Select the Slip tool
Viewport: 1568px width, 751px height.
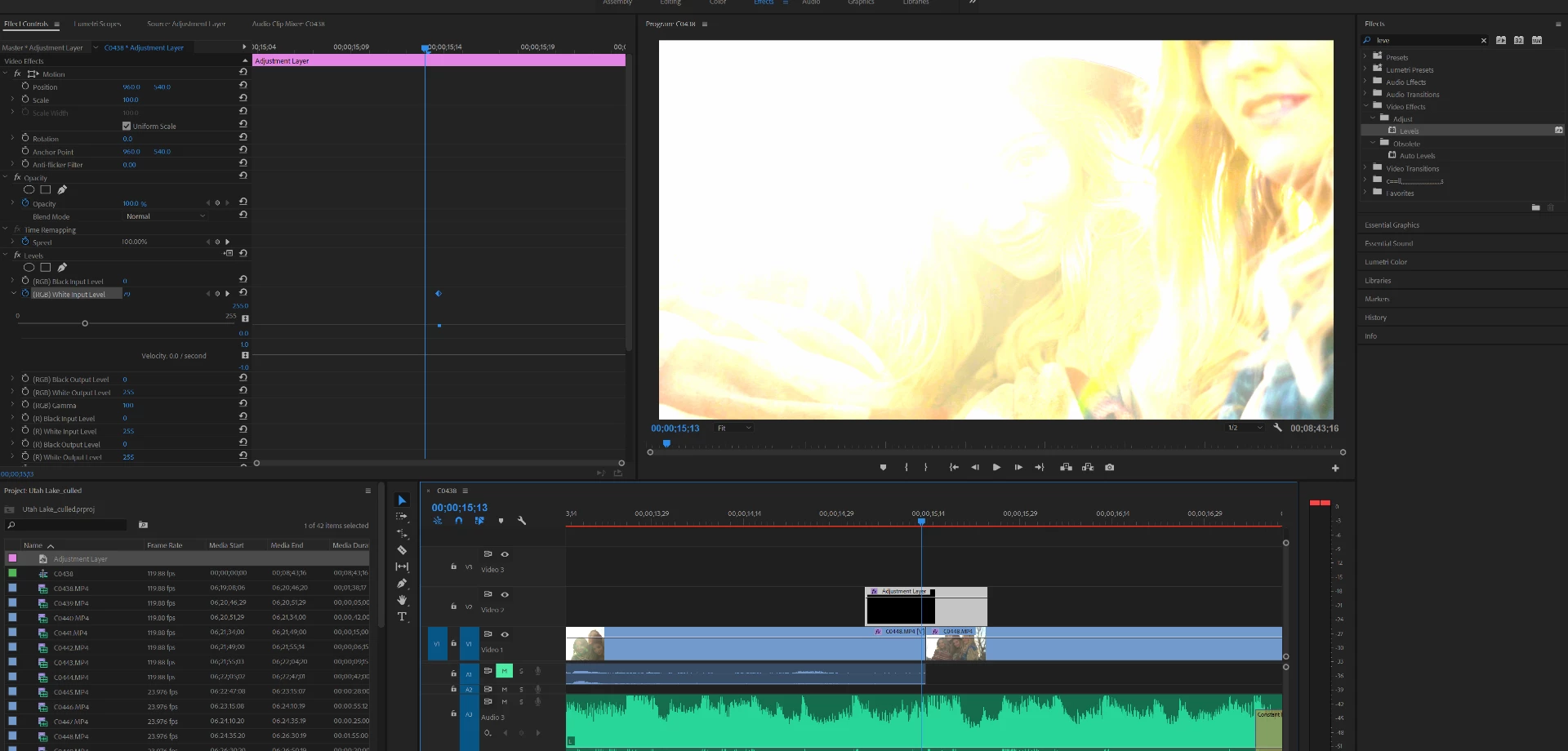click(x=402, y=567)
